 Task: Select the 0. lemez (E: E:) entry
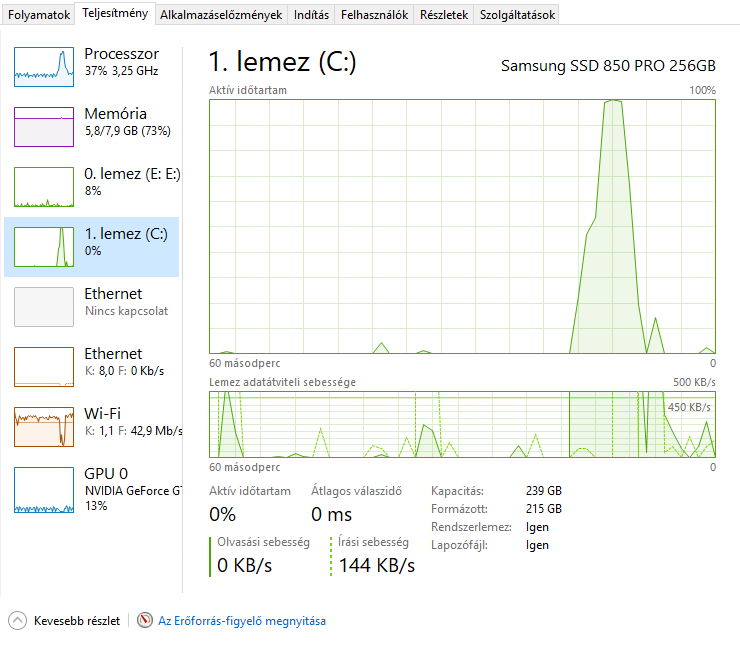pos(92,187)
